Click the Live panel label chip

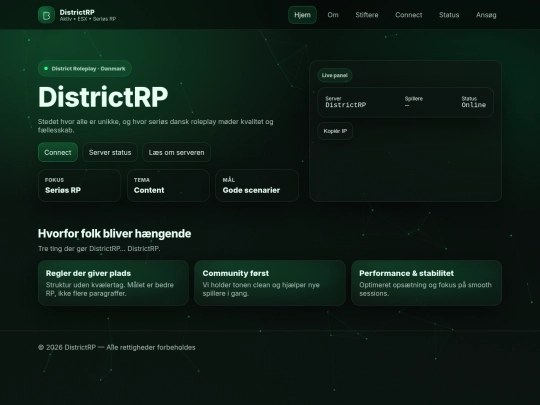tap(335, 75)
